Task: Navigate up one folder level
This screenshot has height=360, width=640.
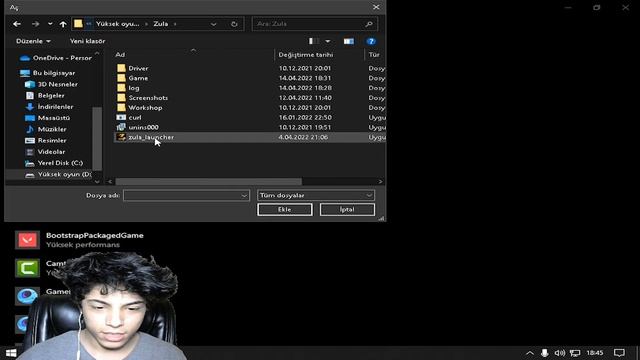Action: point(63,24)
